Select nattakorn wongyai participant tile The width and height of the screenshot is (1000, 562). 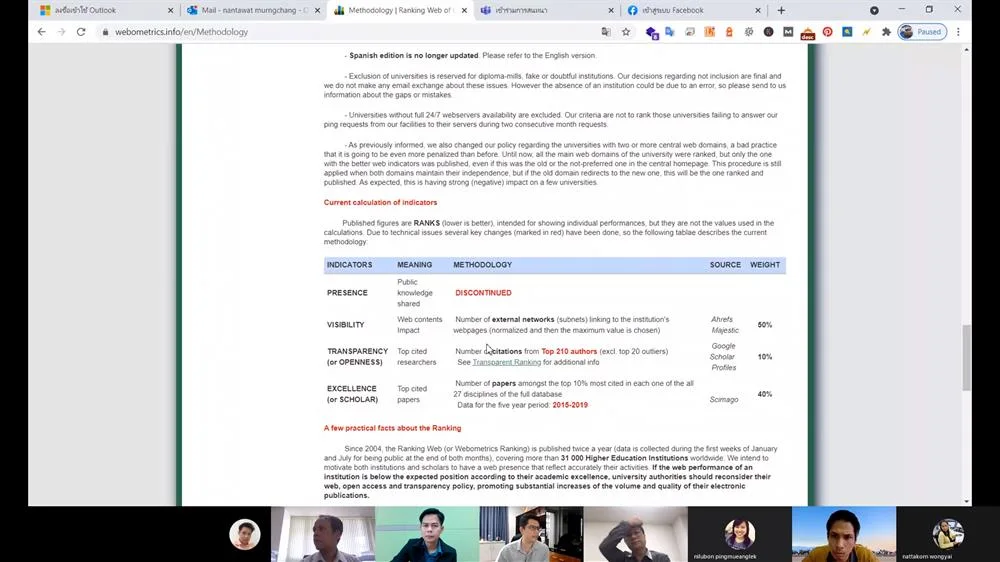point(948,535)
